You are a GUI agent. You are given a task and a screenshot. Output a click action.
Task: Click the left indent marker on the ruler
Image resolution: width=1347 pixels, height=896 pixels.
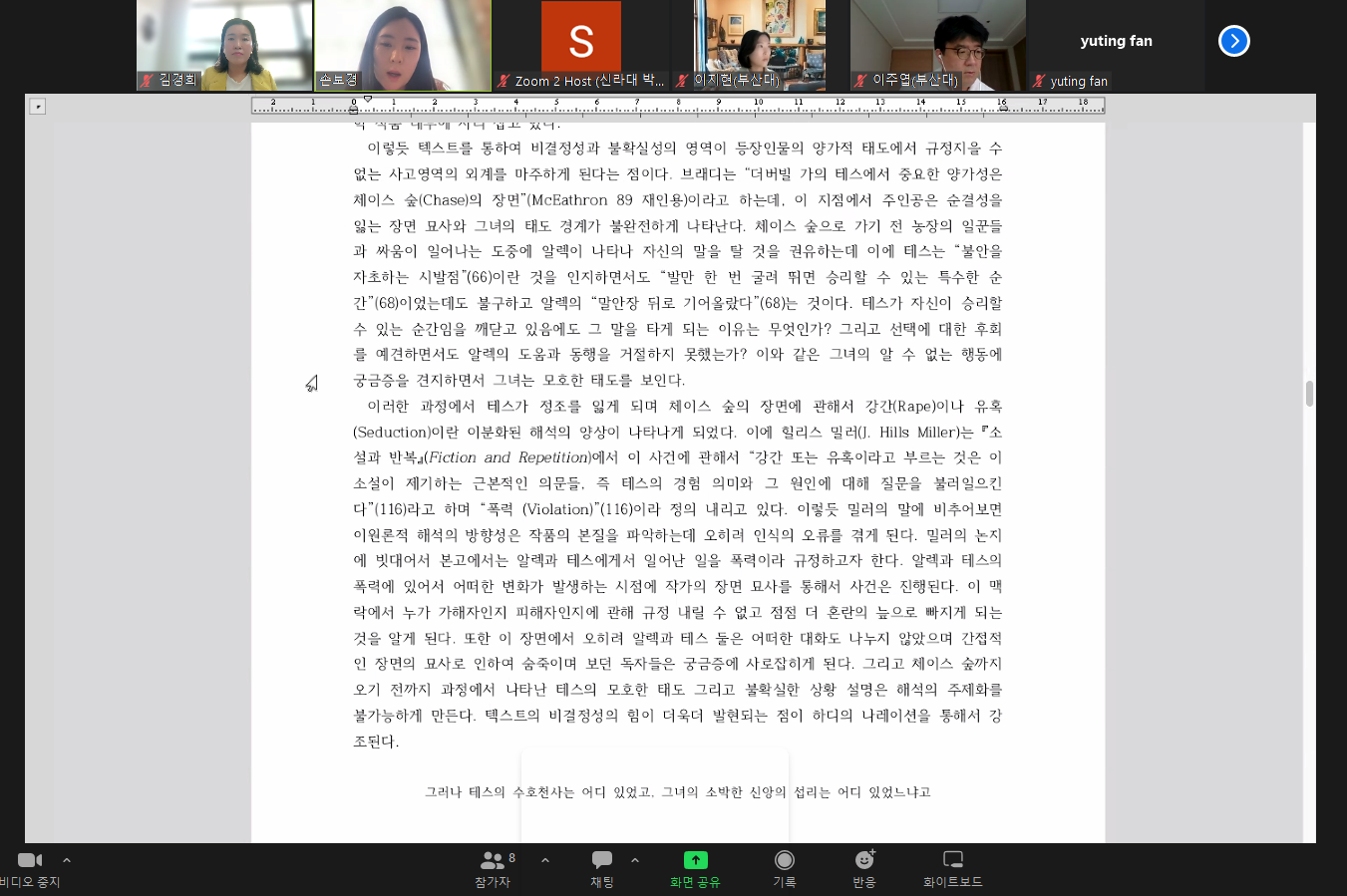(353, 109)
